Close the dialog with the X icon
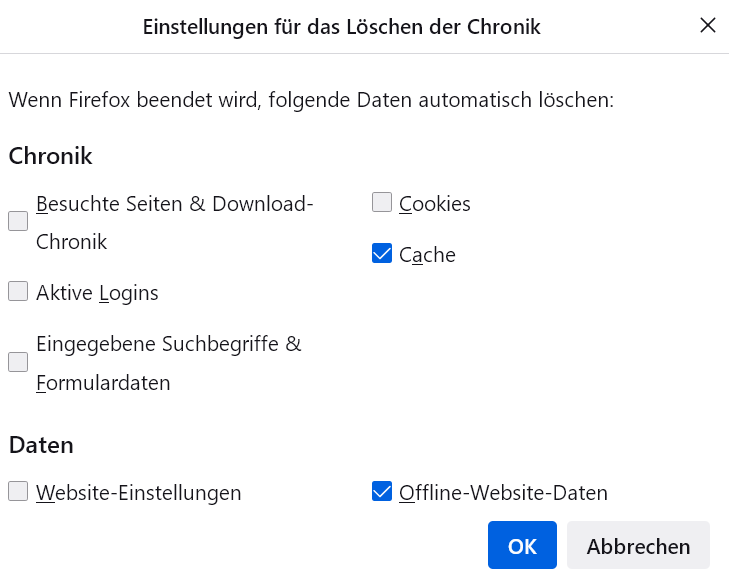The width and height of the screenshot is (729, 579). click(x=708, y=26)
